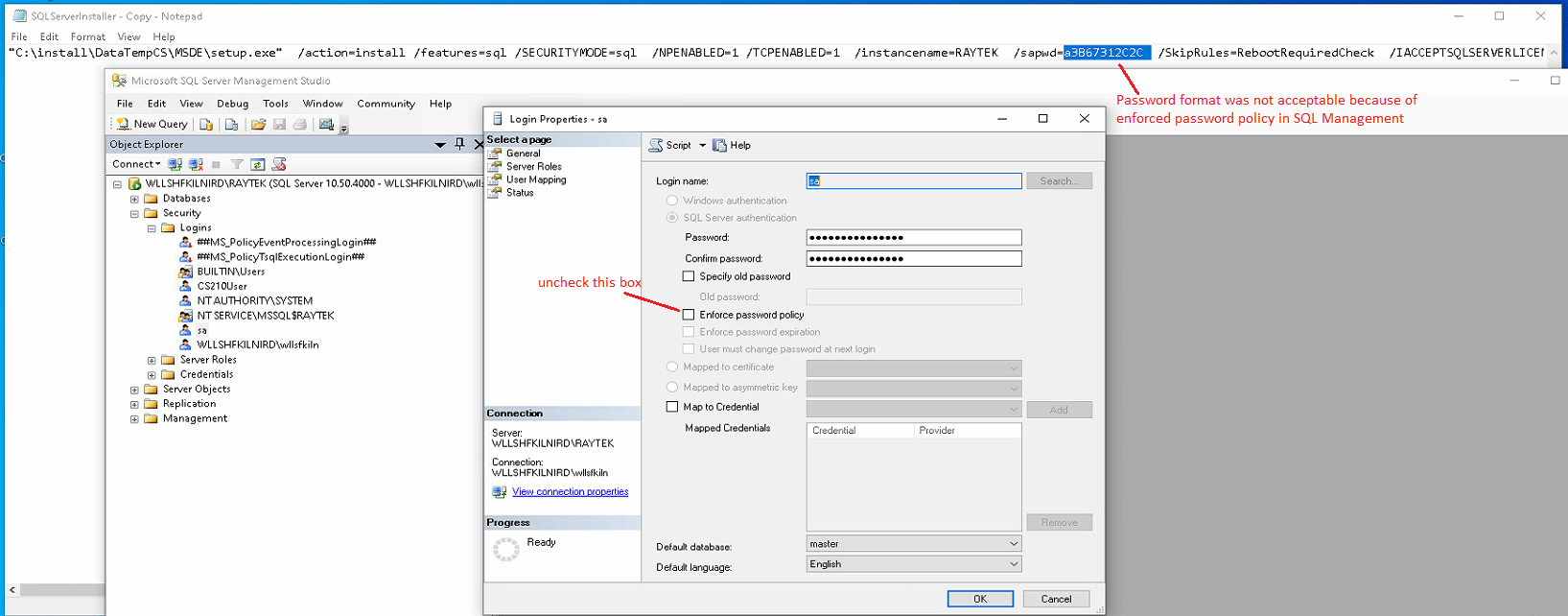The image size is (1568, 616).
Task: Select Mapped to asymmetric key radio
Action: click(x=672, y=388)
